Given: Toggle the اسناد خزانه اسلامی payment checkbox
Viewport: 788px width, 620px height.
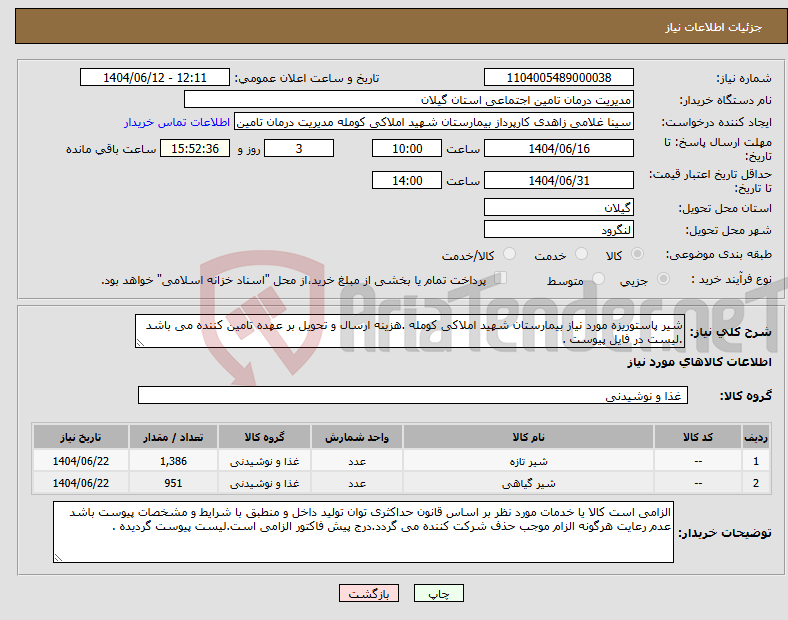Looking at the screenshot, I should (x=500, y=277).
